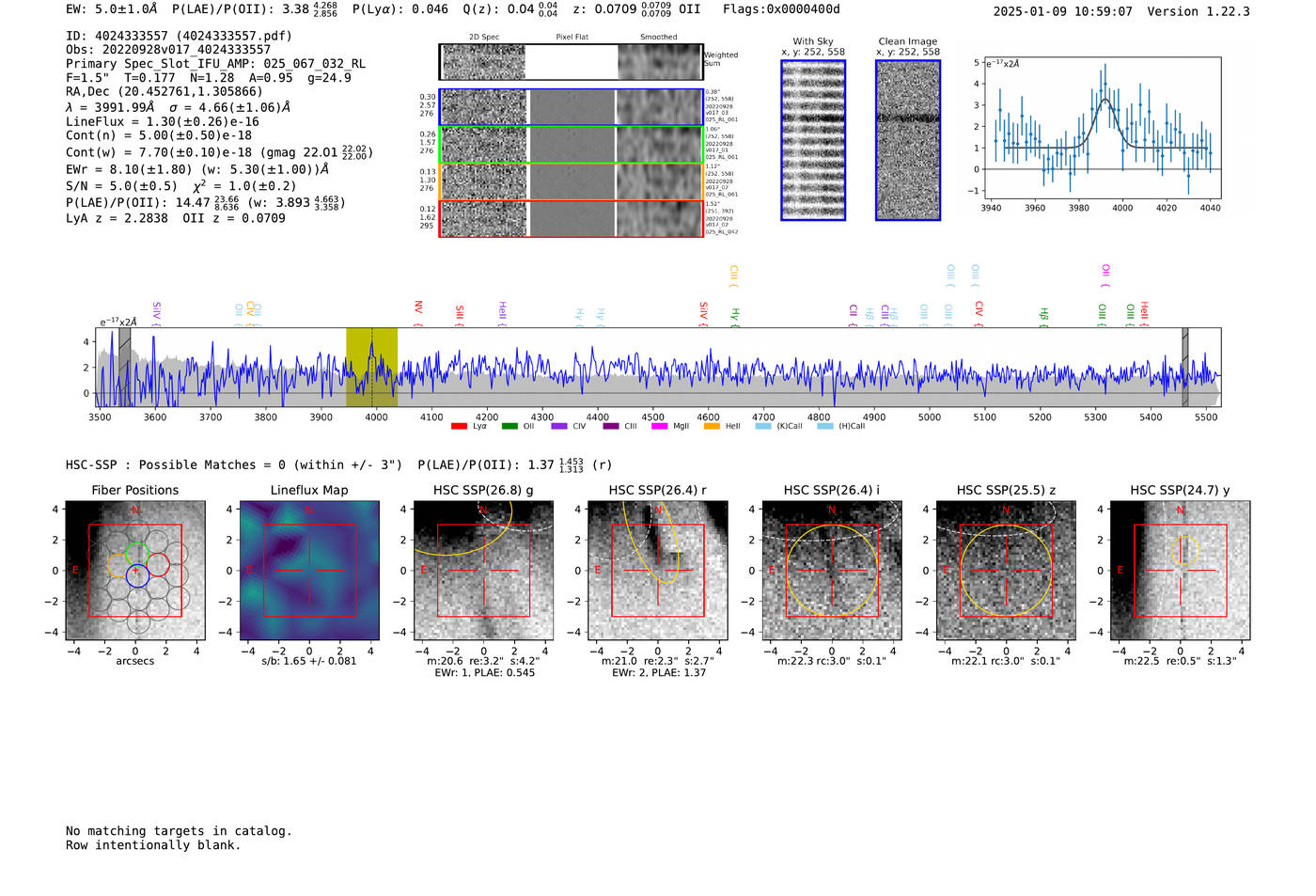Open the Lineflux Map panel
This screenshot has height=896, width=1316.
pyautogui.click(x=309, y=571)
